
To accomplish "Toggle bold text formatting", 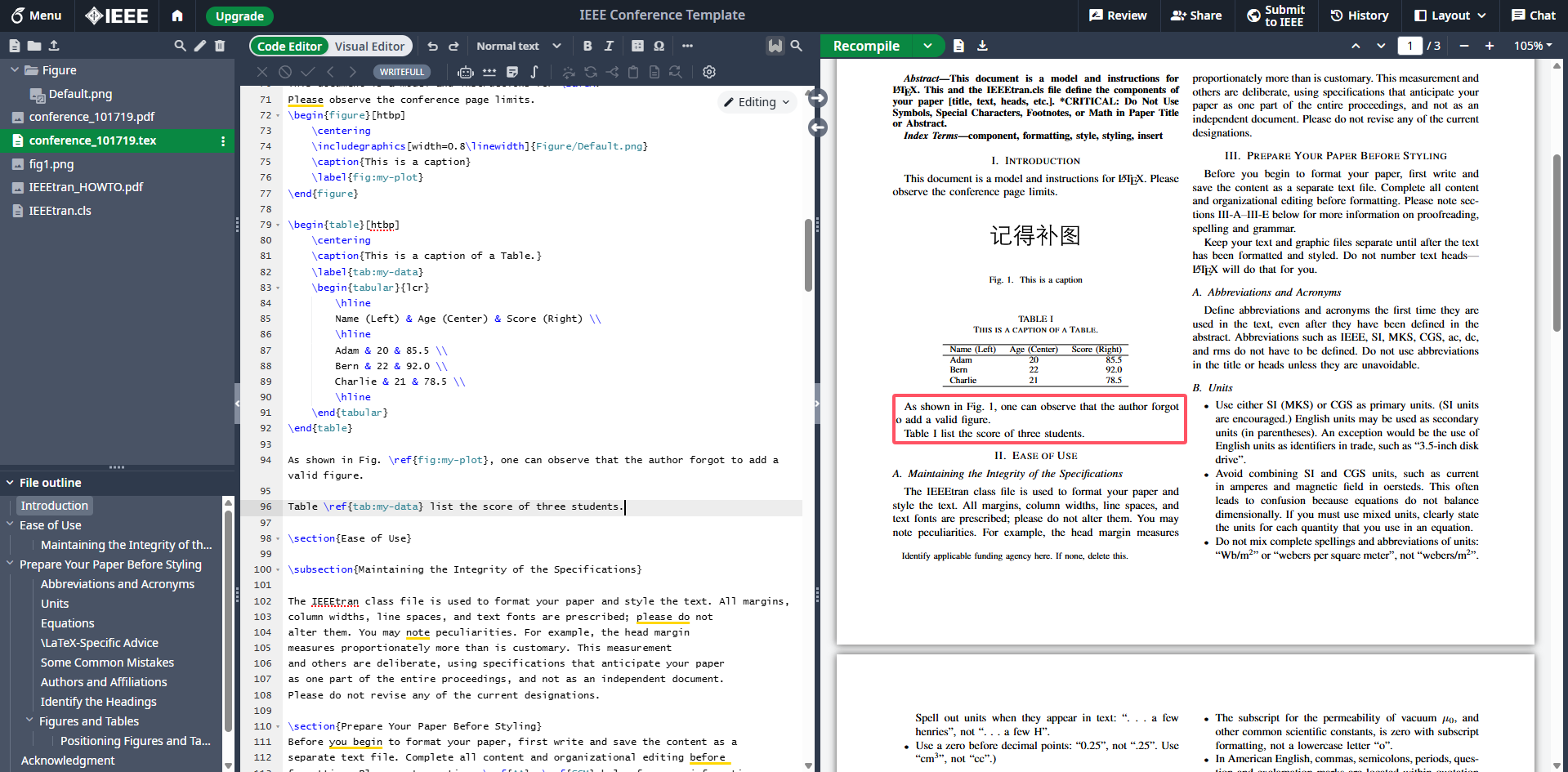I will click(x=587, y=46).
